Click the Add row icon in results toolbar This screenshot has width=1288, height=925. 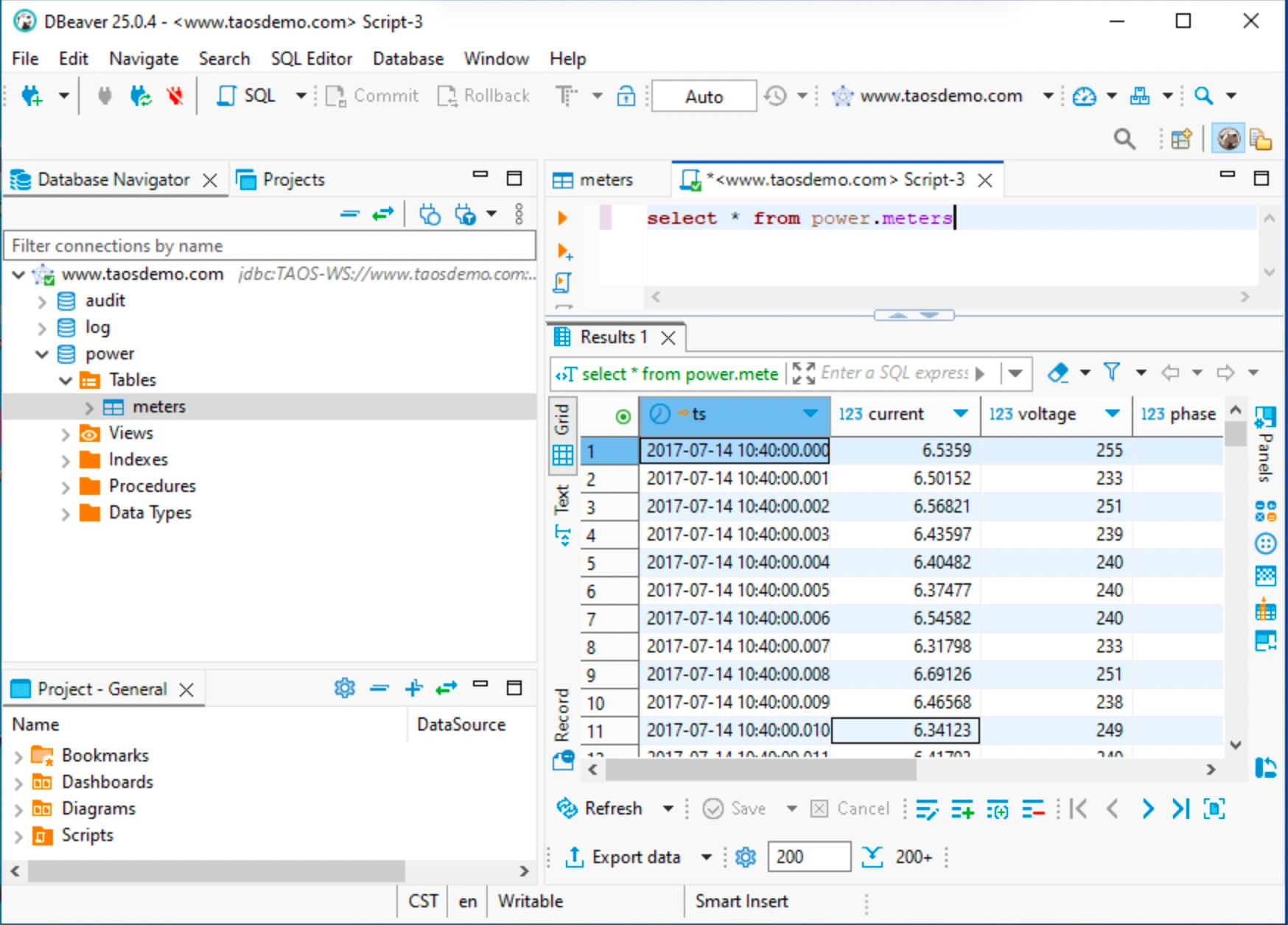pos(962,809)
